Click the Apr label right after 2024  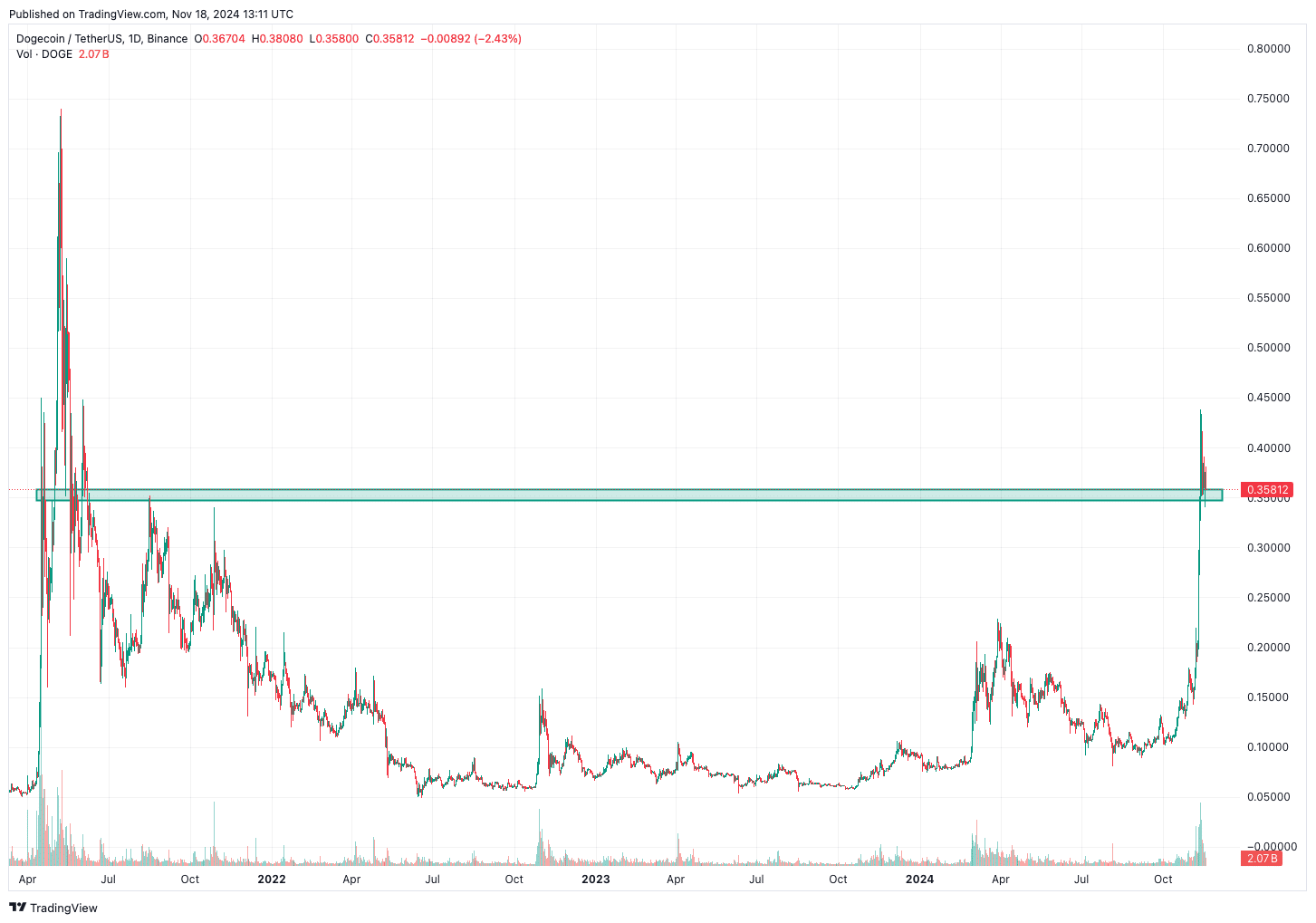[x=1001, y=879]
